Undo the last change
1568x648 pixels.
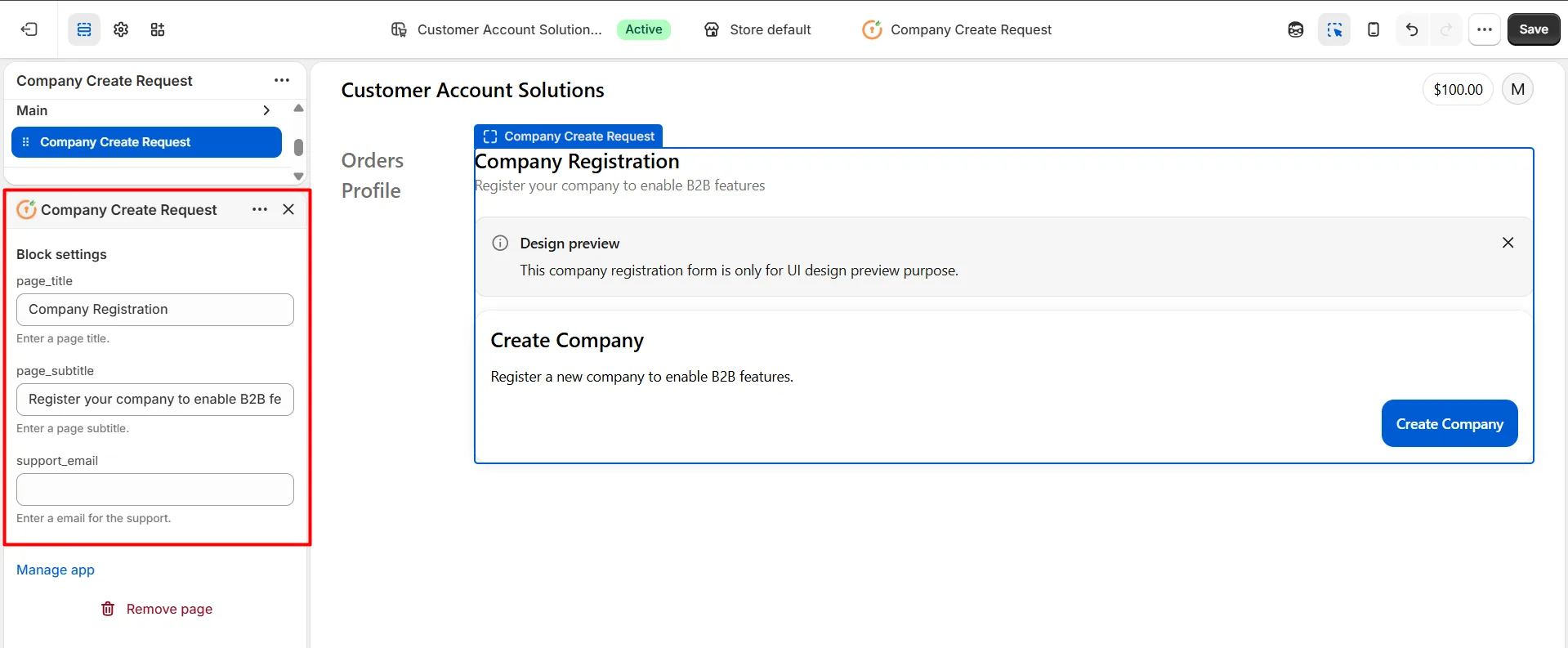click(1412, 29)
